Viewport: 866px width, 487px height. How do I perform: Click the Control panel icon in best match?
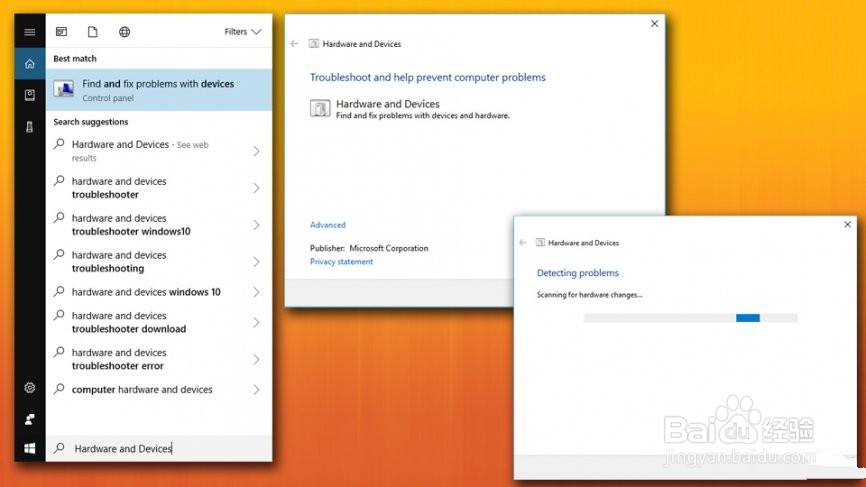(64, 89)
